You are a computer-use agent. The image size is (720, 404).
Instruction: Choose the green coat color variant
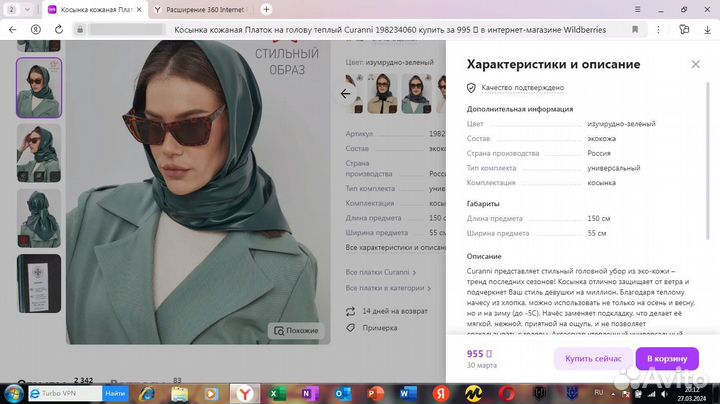pos(416,94)
